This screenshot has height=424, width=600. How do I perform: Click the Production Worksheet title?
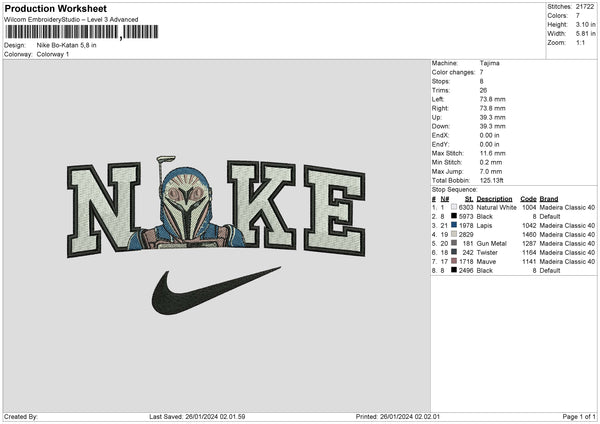[x=55, y=9]
